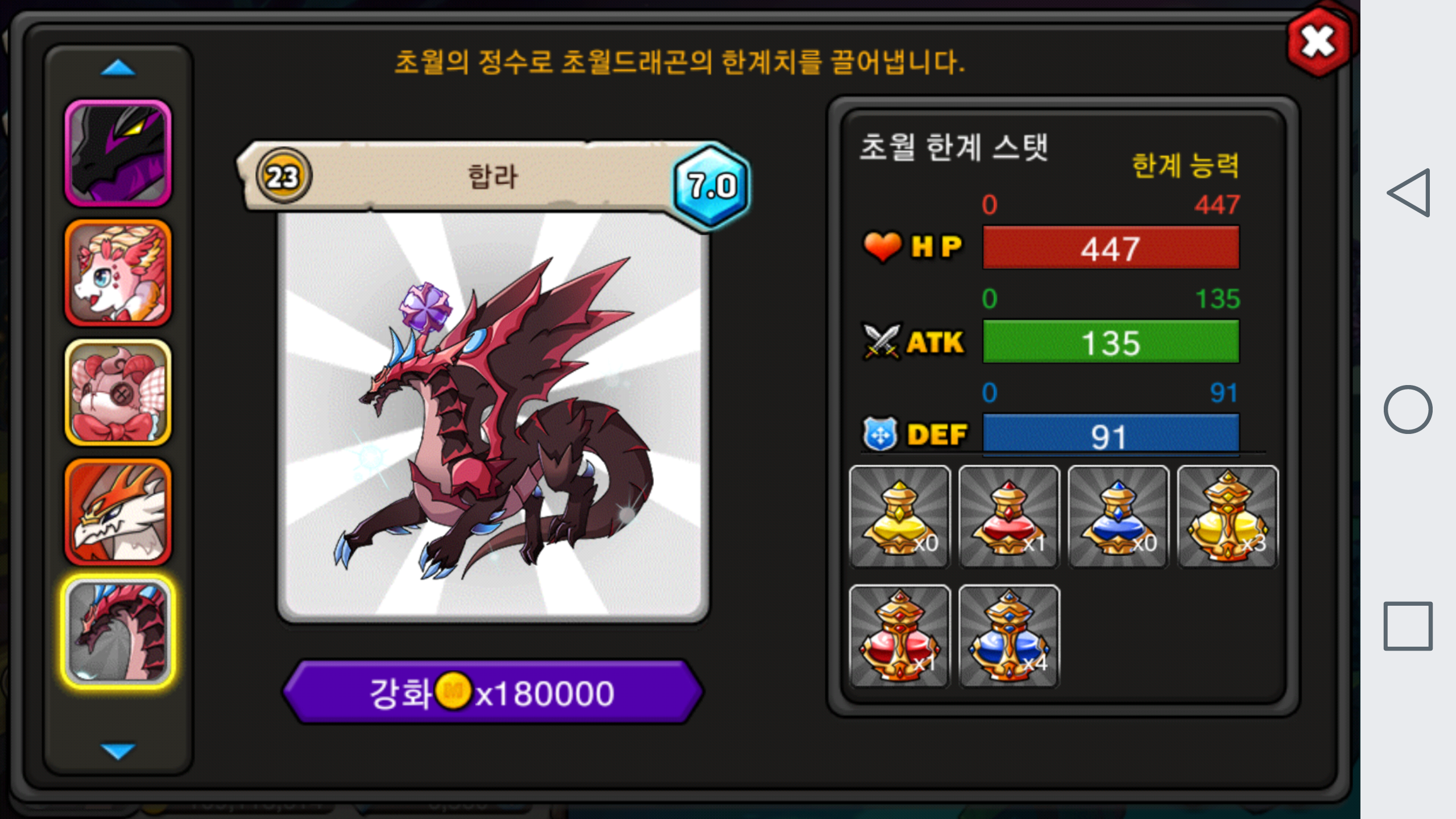Tap the green ATK 135 bar
The height and width of the screenshot is (819, 1456).
[x=1111, y=342]
